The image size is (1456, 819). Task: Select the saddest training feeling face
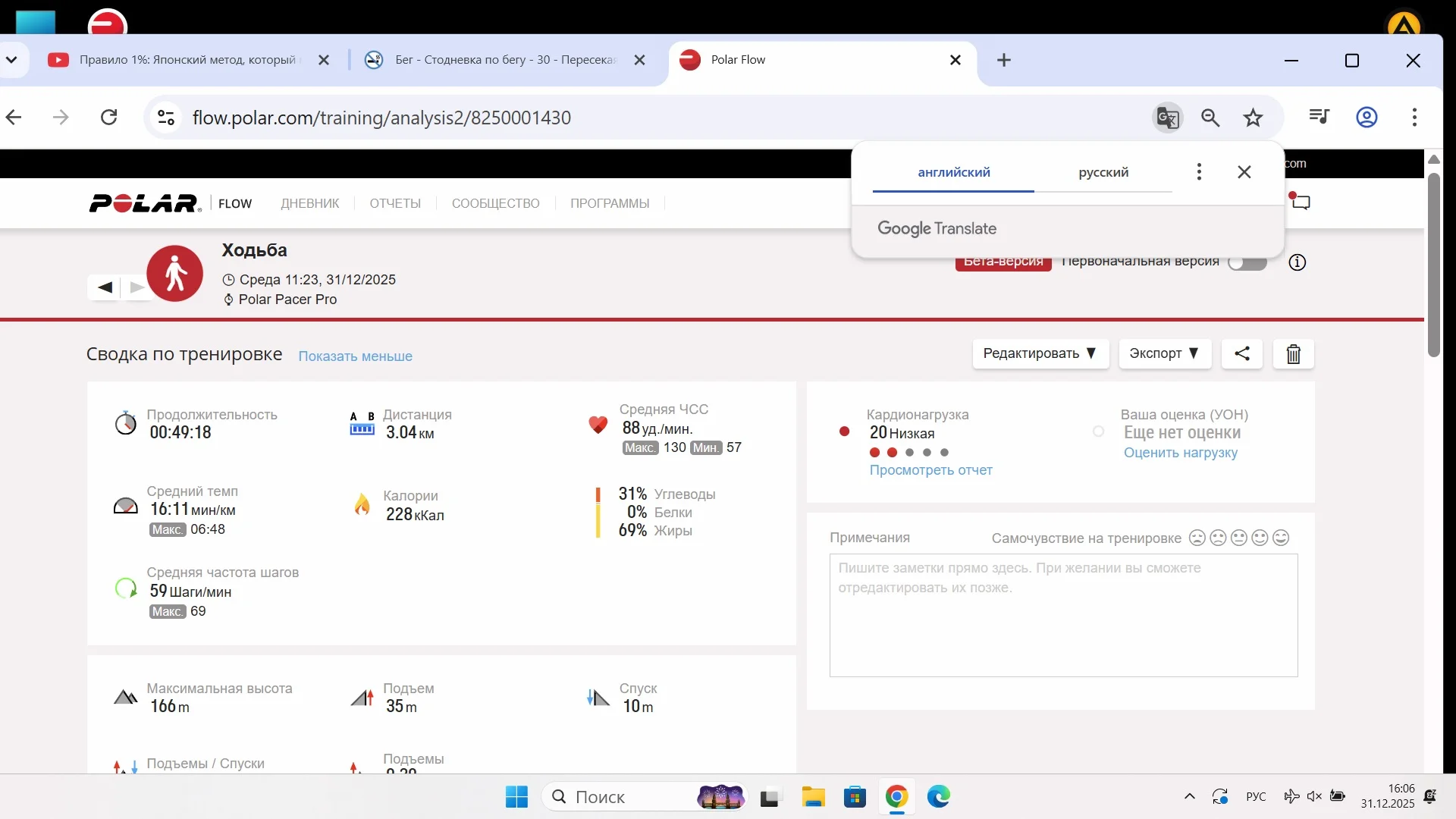[1197, 538]
